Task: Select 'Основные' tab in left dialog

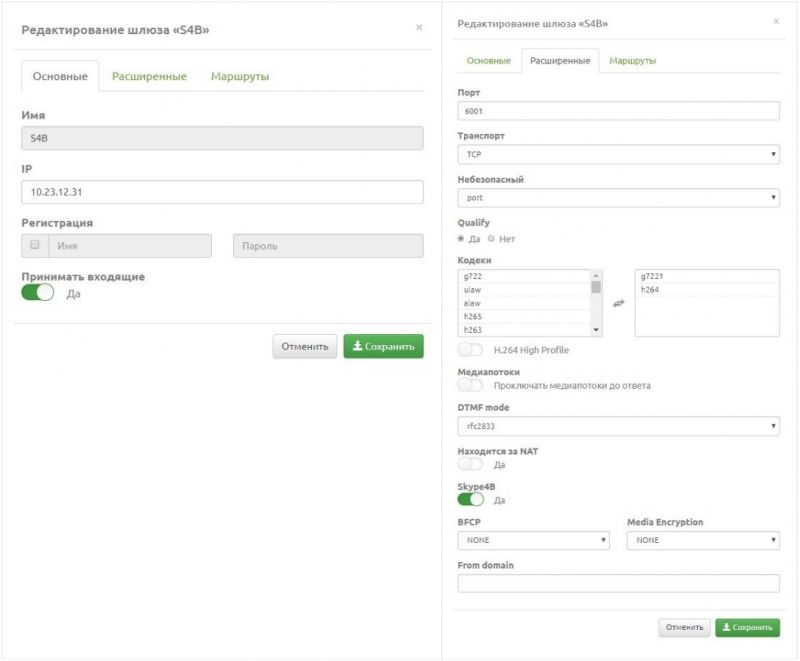Action: click(60, 77)
